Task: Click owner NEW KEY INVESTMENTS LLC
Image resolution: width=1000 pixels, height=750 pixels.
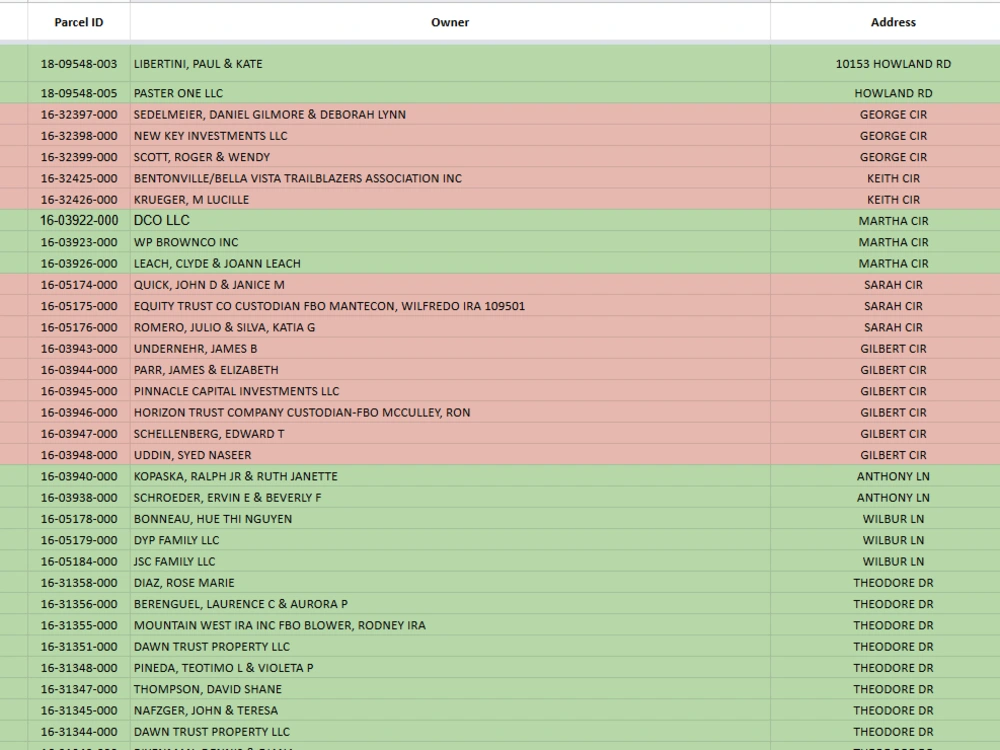Action: pos(450,136)
